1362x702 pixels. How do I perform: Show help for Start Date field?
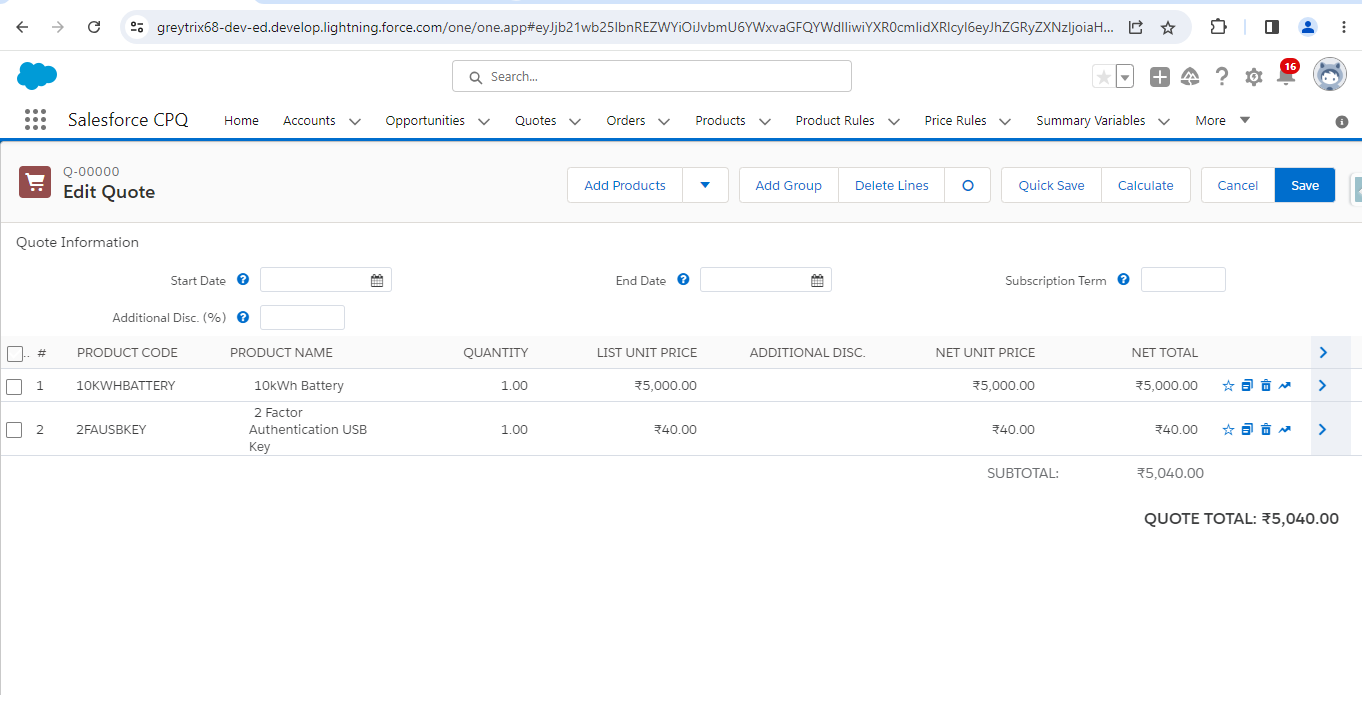point(243,280)
